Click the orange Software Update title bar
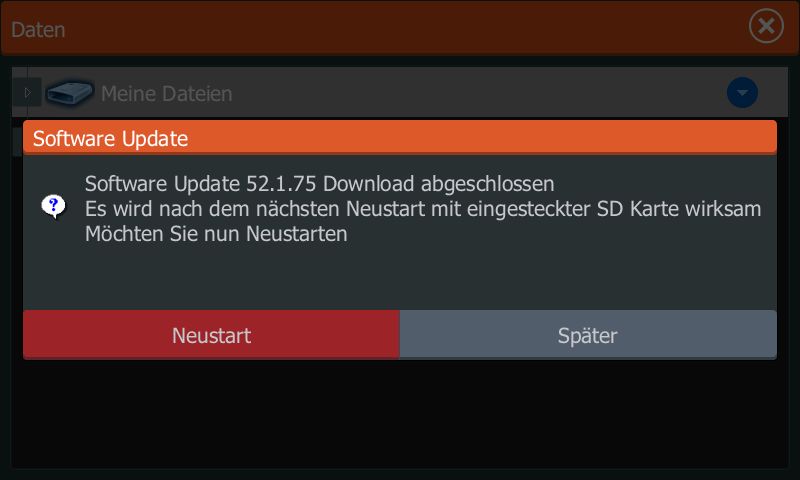800x480 pixels. [399, 137]
